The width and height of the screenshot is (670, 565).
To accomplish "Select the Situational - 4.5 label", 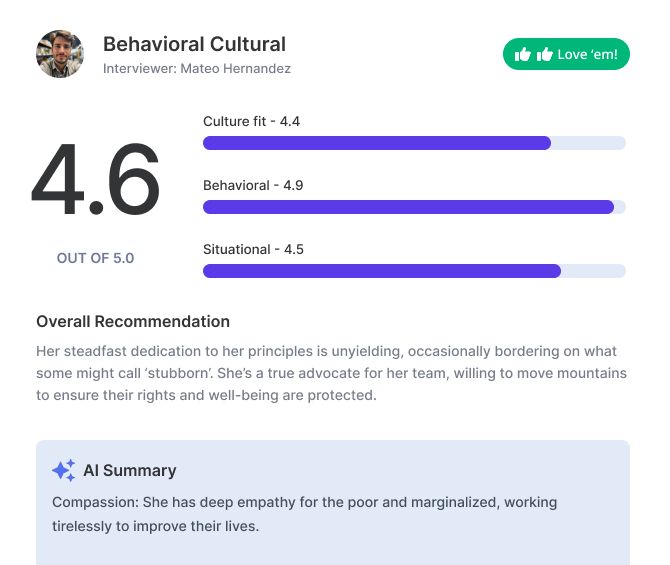I will coord(253,249).
